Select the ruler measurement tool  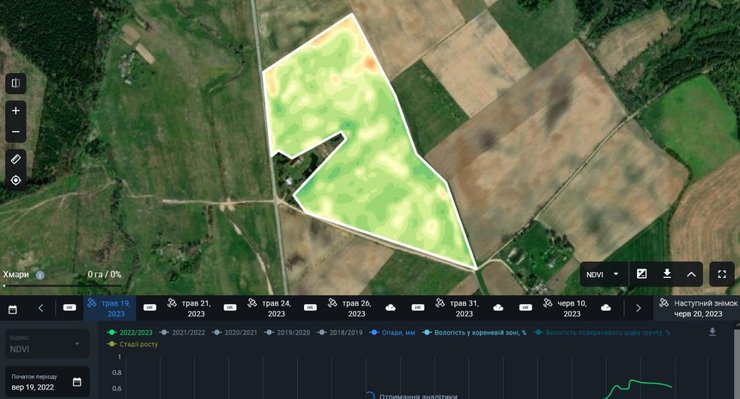pyautogui.click(x=16, y=159)
